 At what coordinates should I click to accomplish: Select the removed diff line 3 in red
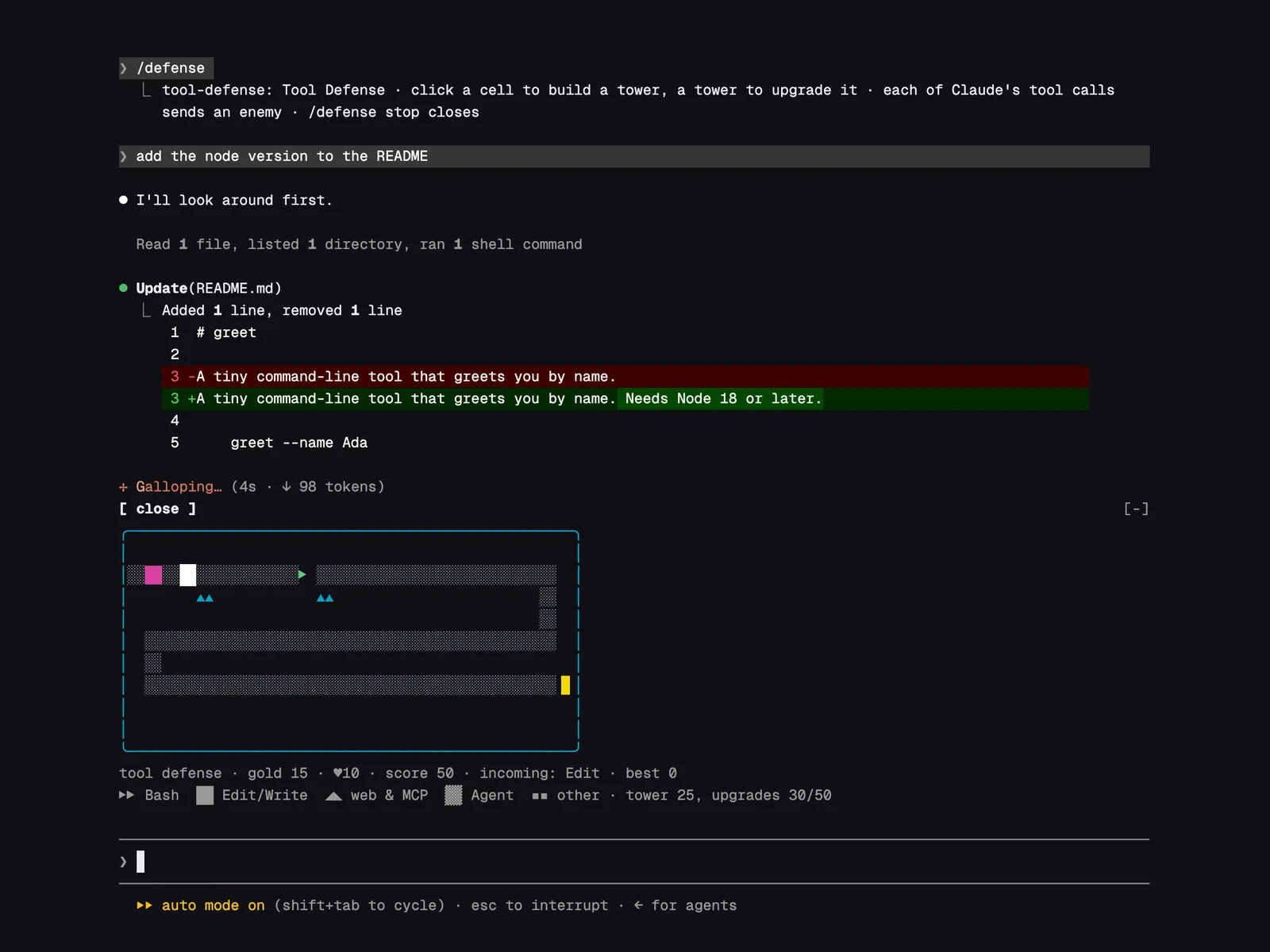[x=625, y=377]
